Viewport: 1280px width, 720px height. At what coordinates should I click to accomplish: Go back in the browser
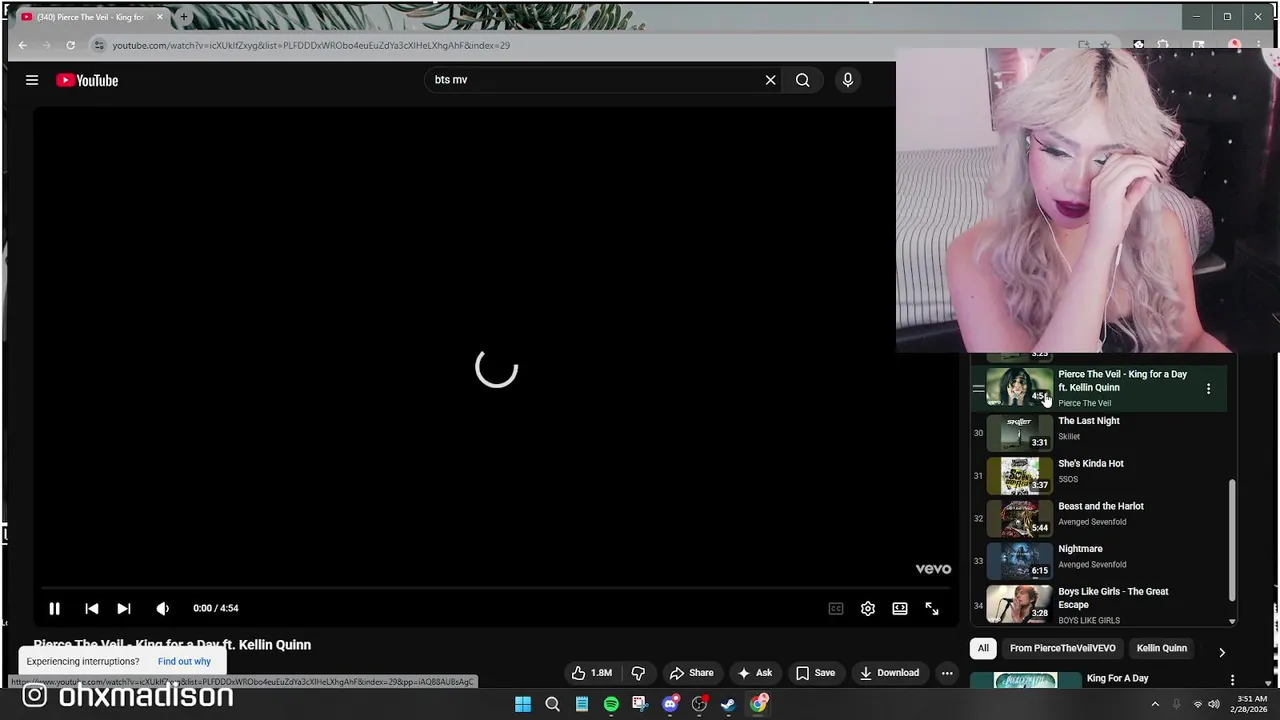pyautogui.click(x=22, y=45)
